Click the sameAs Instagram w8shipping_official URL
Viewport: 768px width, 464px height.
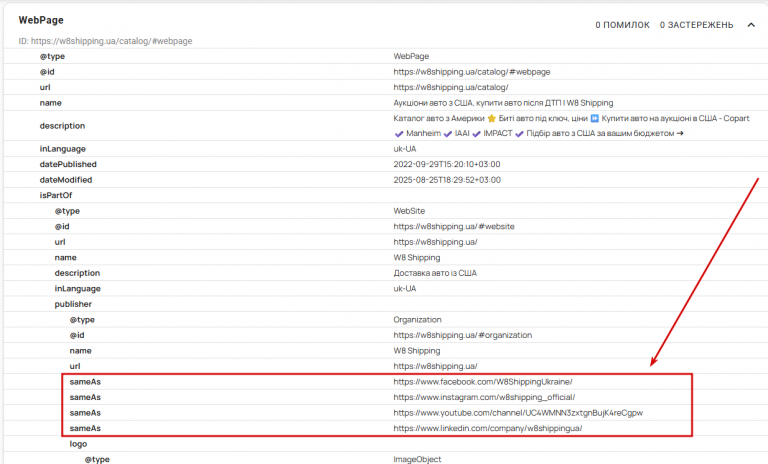pyautogui.click(x=484, y=397)
